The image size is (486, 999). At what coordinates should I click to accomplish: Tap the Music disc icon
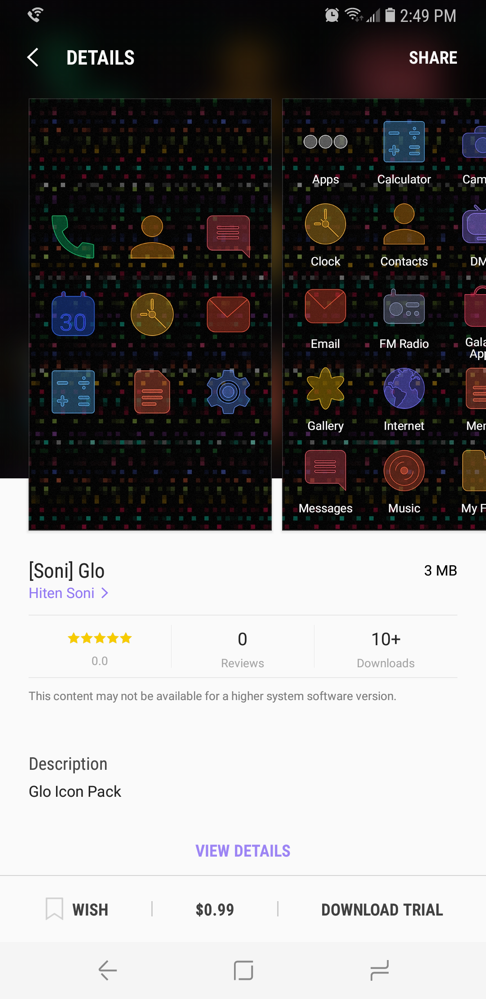[404, 471]
